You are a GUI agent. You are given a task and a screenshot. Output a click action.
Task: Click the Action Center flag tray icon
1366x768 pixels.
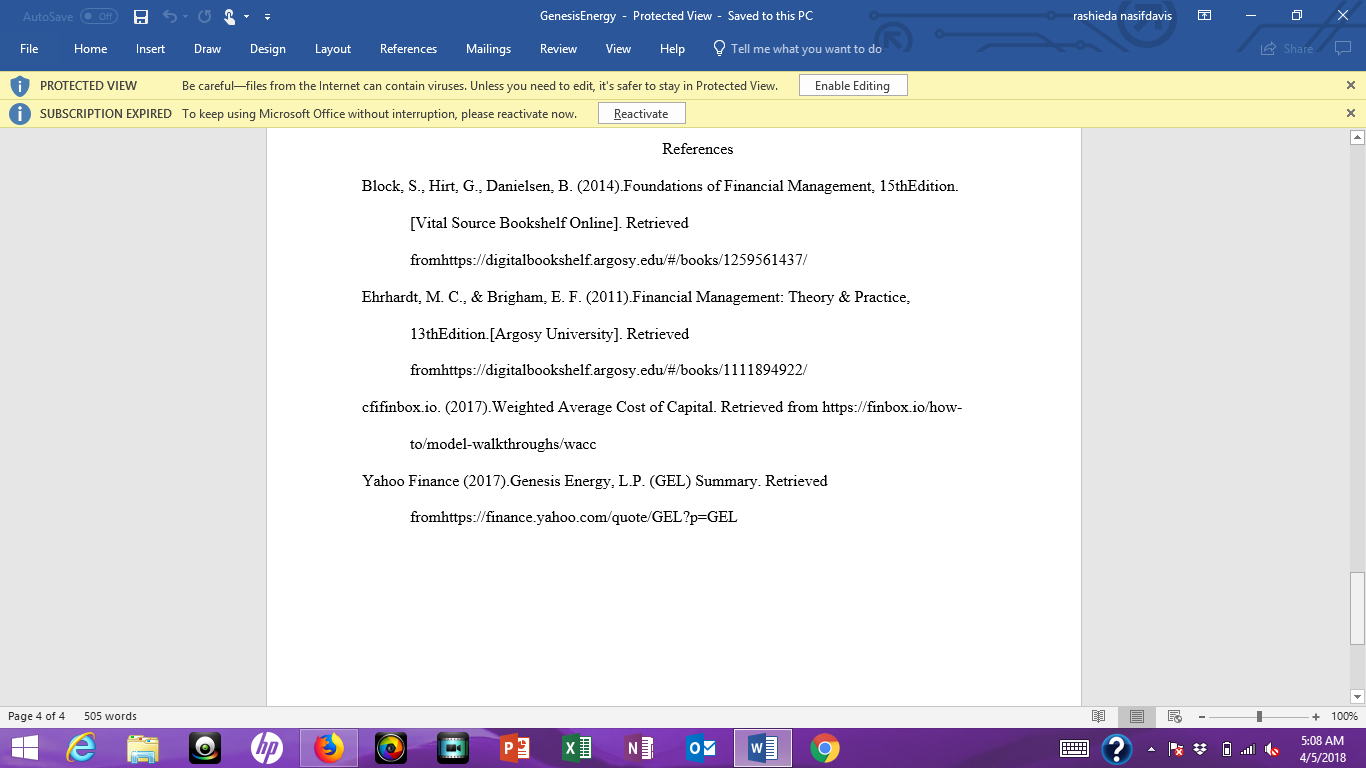click(x=1176, y=748)
